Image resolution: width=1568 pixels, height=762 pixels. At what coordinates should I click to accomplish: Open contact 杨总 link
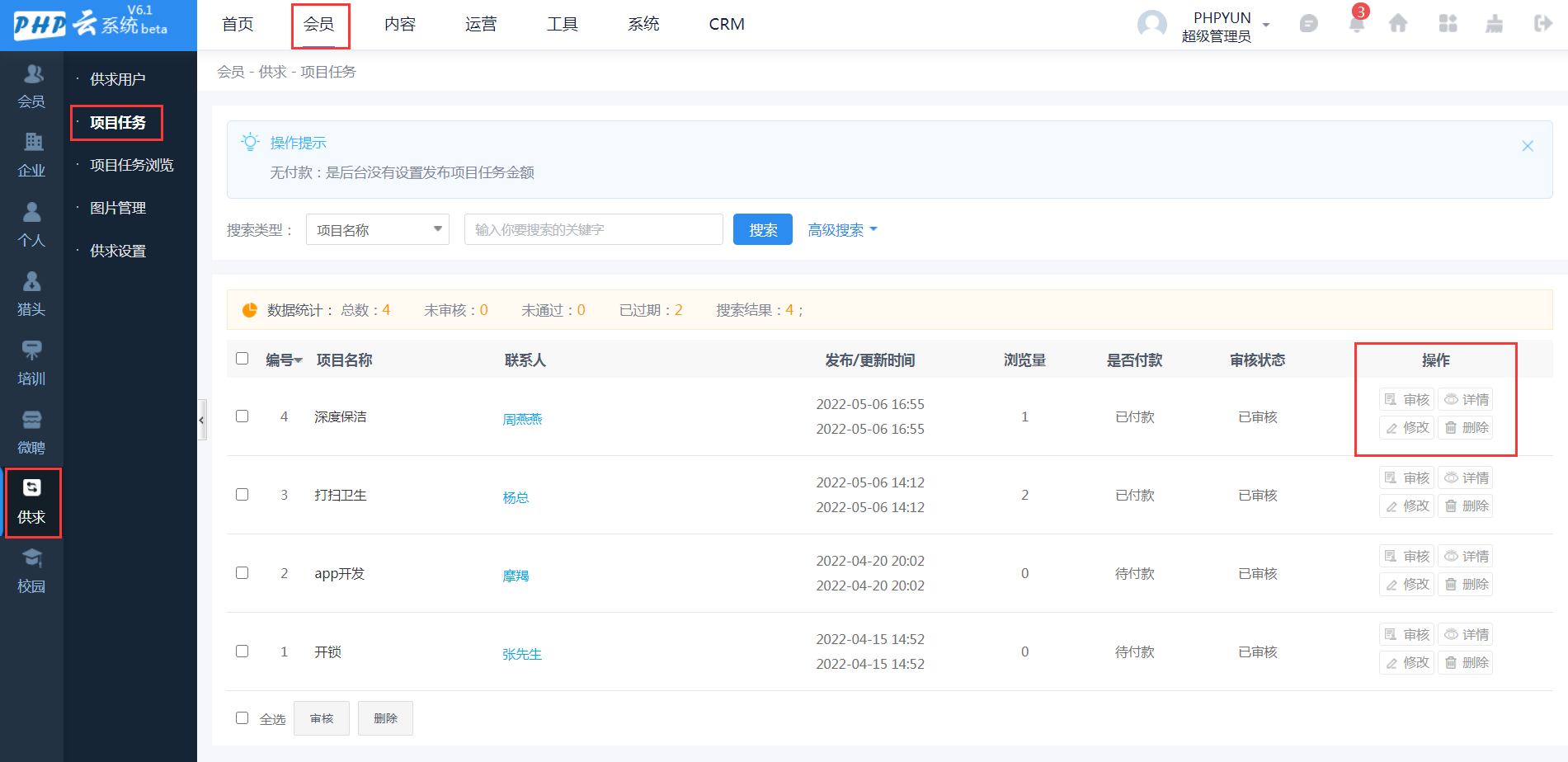tap(516, 497)
